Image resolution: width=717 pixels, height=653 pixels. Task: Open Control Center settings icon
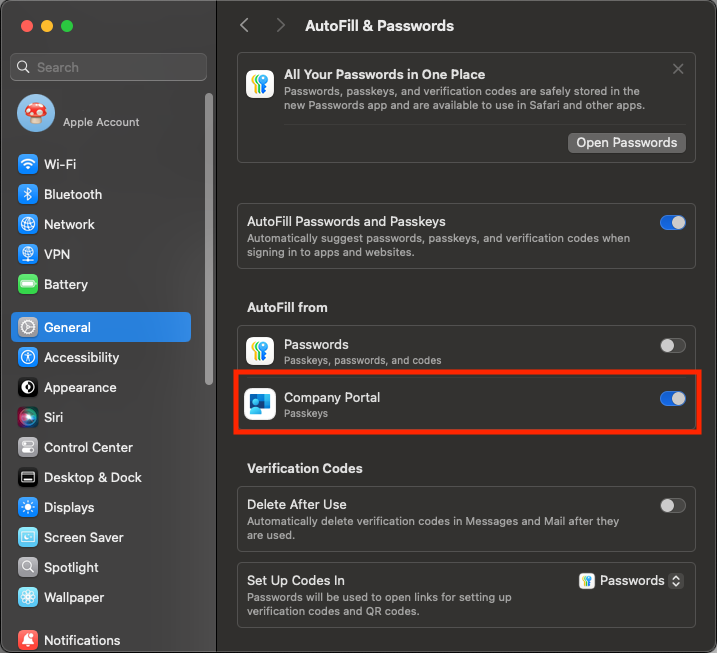(x=28, y=447)
